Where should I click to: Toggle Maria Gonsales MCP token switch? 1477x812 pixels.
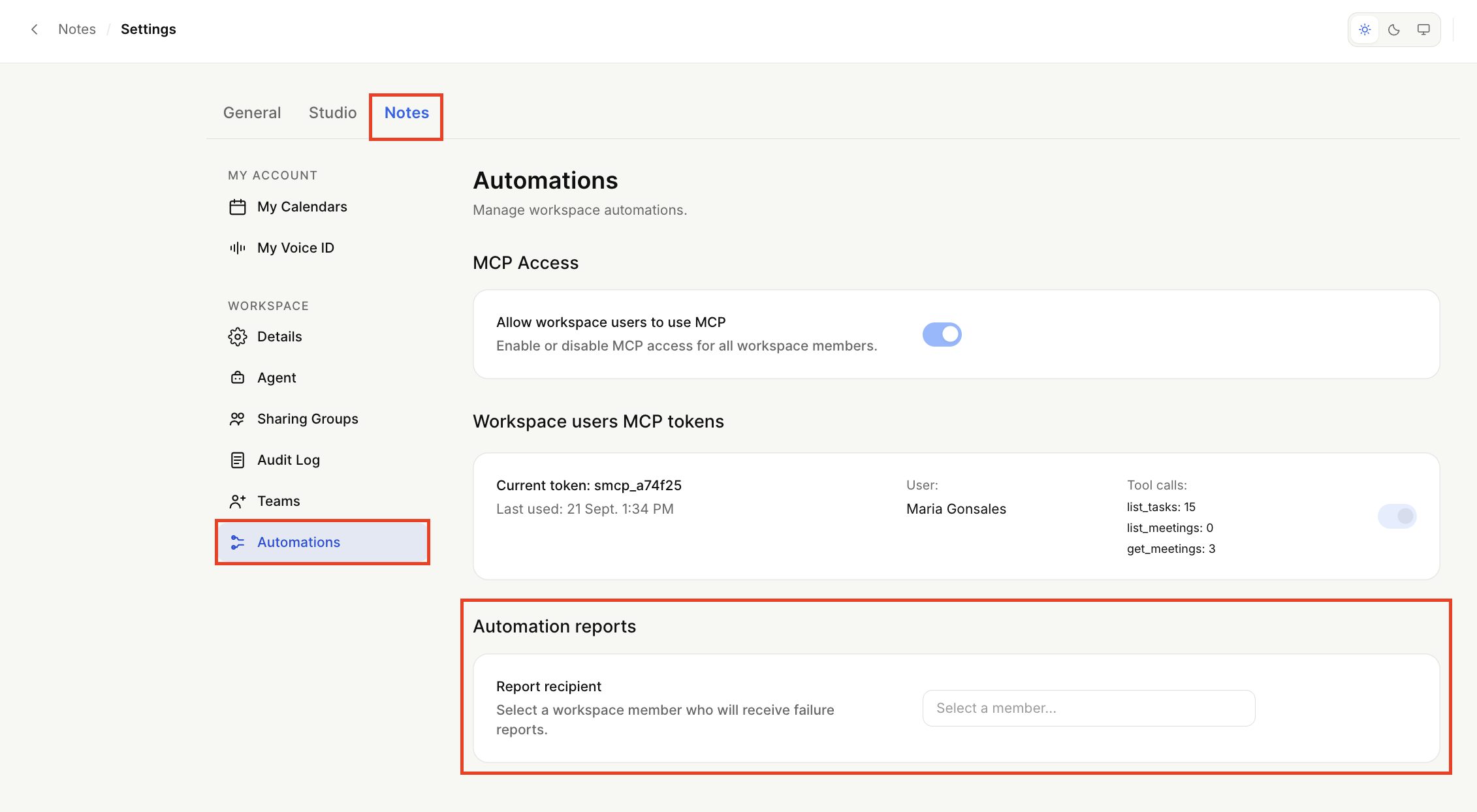[1397, 516]
